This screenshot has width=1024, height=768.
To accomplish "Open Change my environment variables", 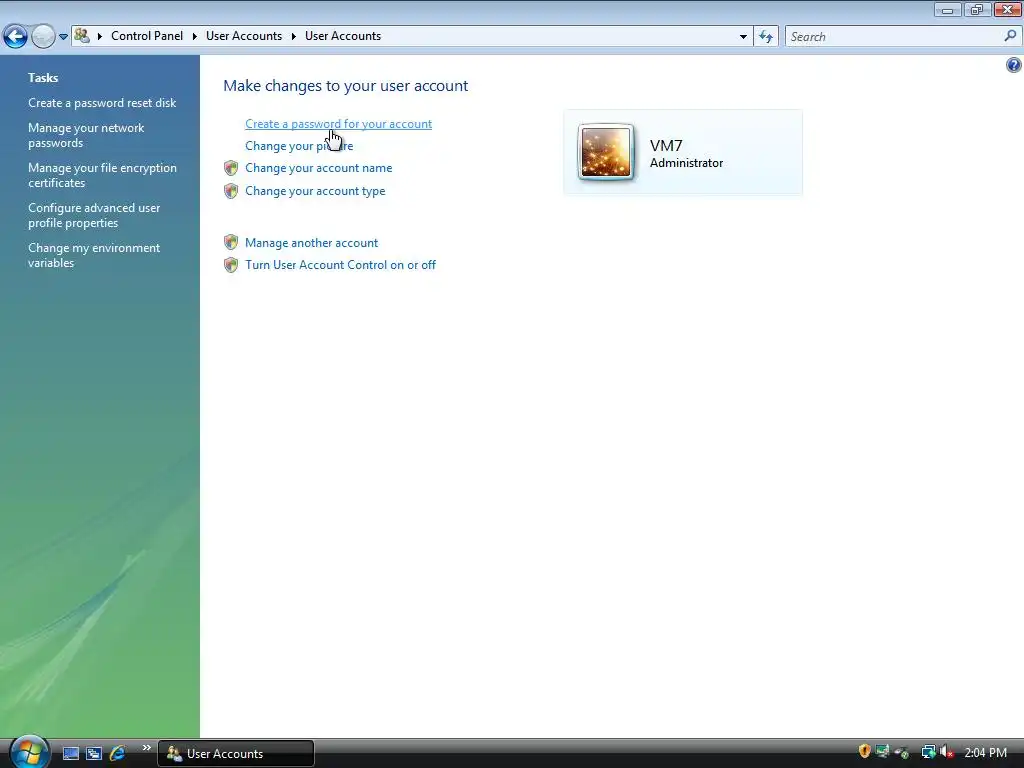I will coord(94,255).
